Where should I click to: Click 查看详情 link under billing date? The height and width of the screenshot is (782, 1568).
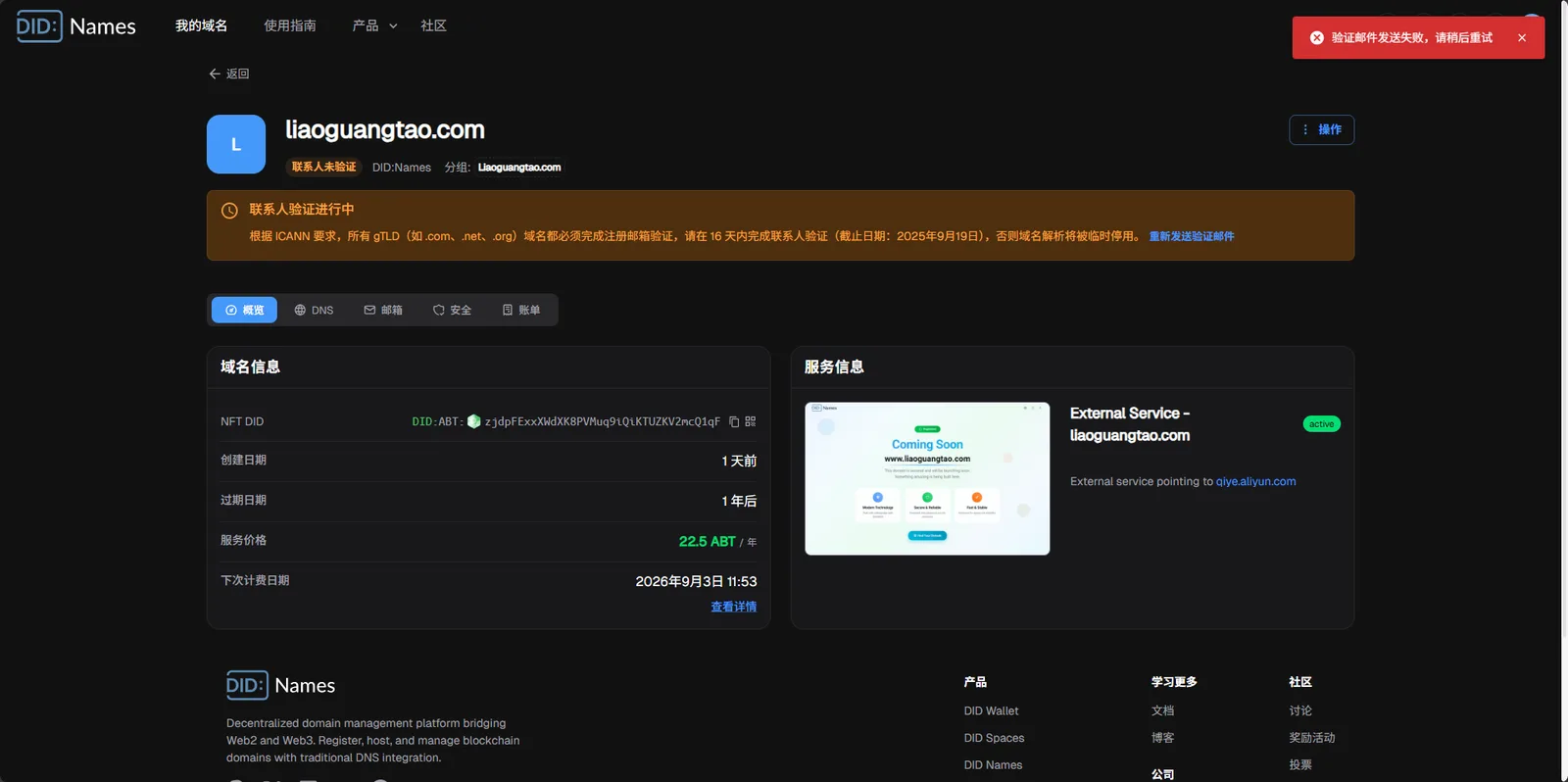pos(733,607)
